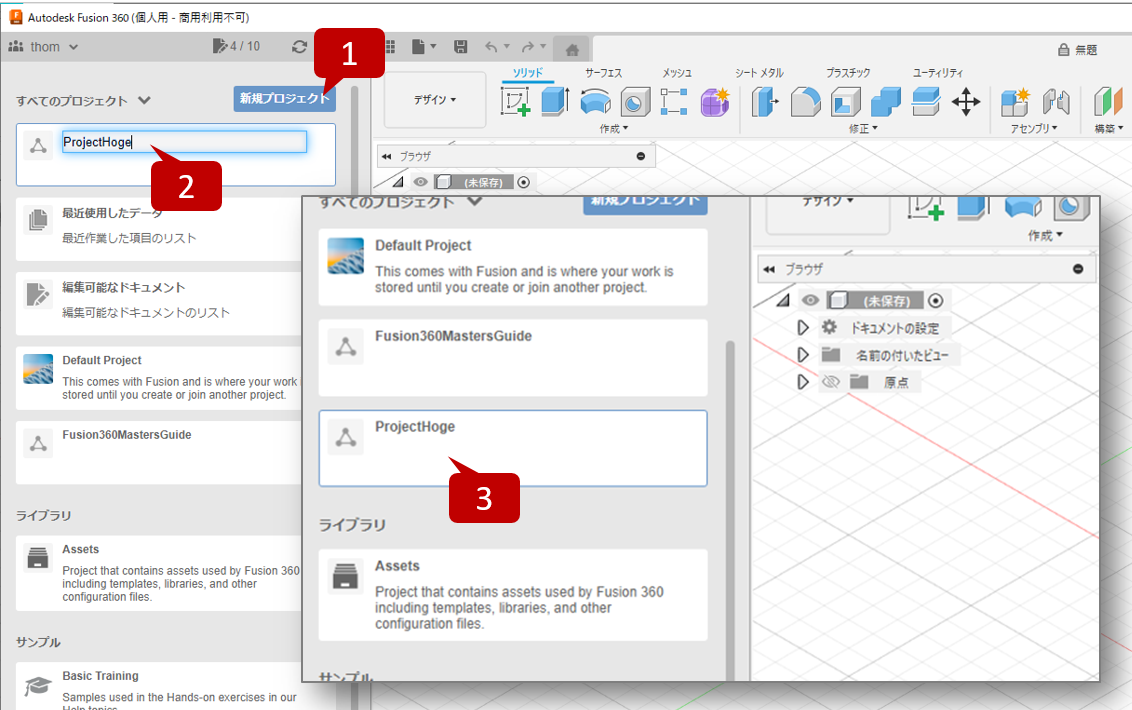Open the thom team dropdown
1132x710 pixels.
(43, 47)
